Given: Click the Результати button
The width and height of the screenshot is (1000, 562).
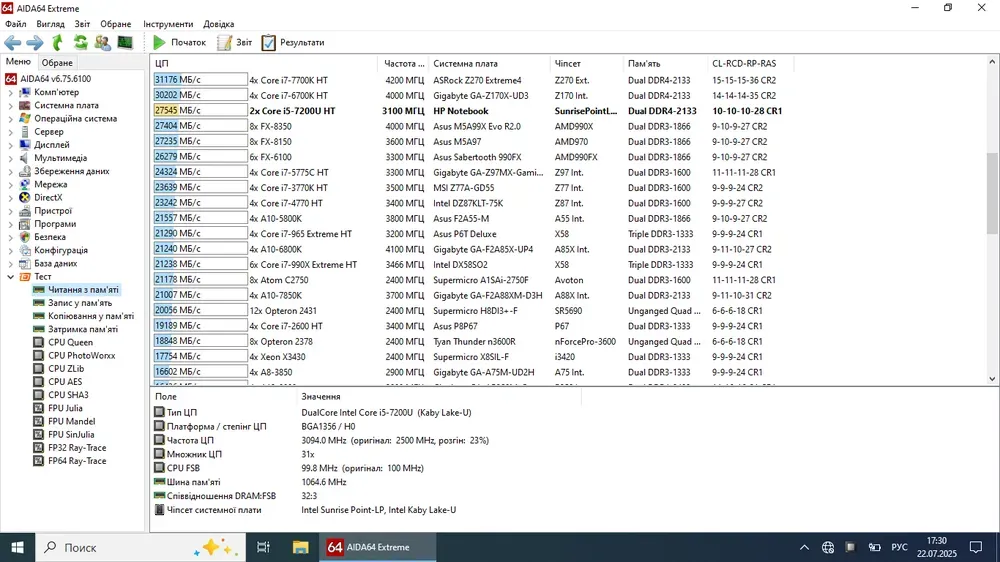Looking at the screenshot, I should (x=293, y=43).
